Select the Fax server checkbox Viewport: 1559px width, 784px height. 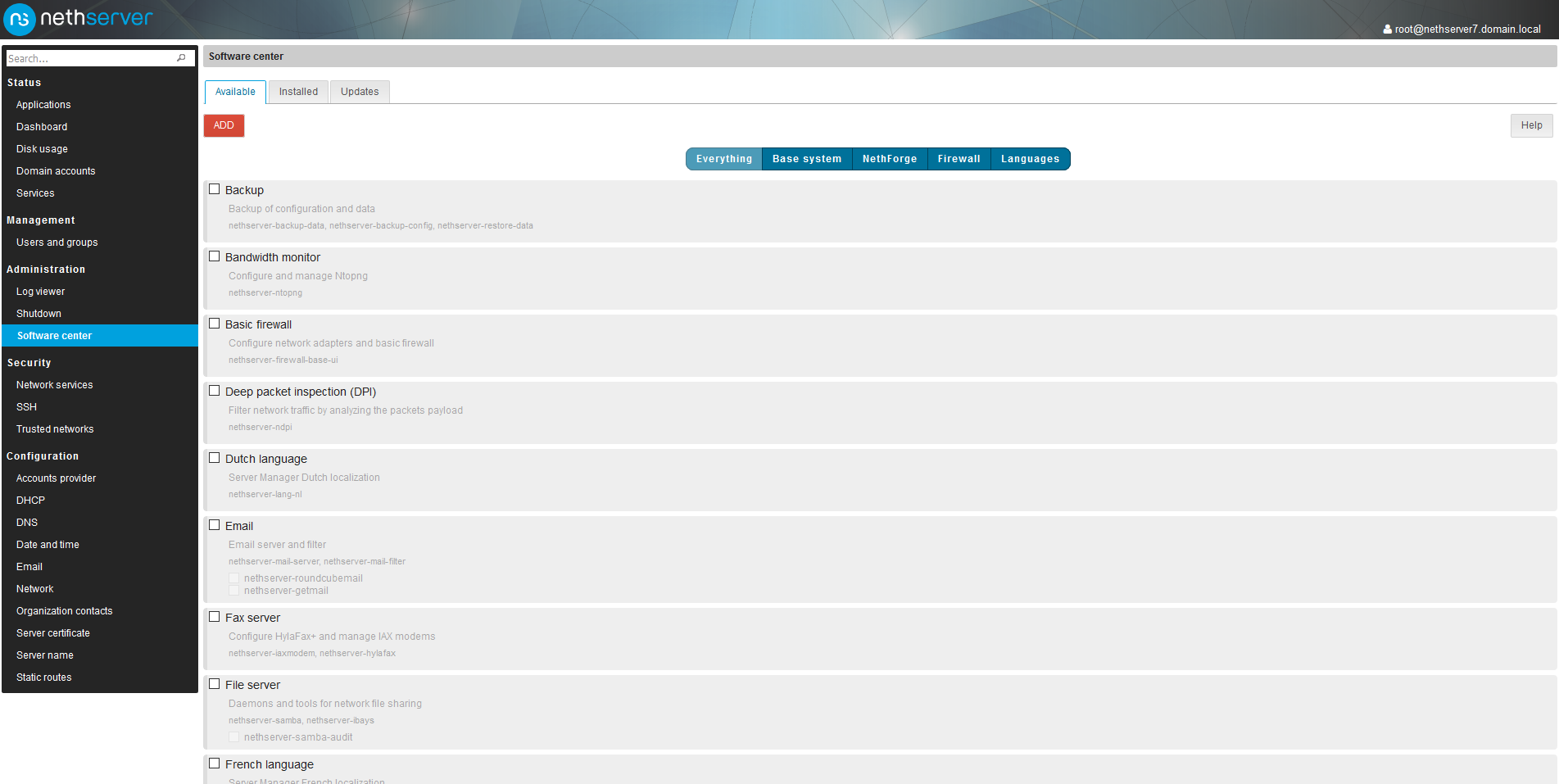(x=215, y=617)
